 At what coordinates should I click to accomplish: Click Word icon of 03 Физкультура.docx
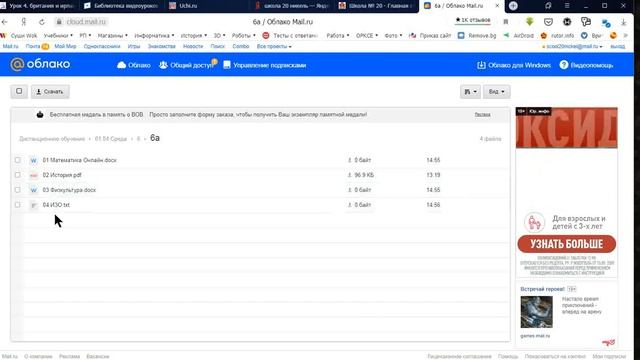coord(33,190)
